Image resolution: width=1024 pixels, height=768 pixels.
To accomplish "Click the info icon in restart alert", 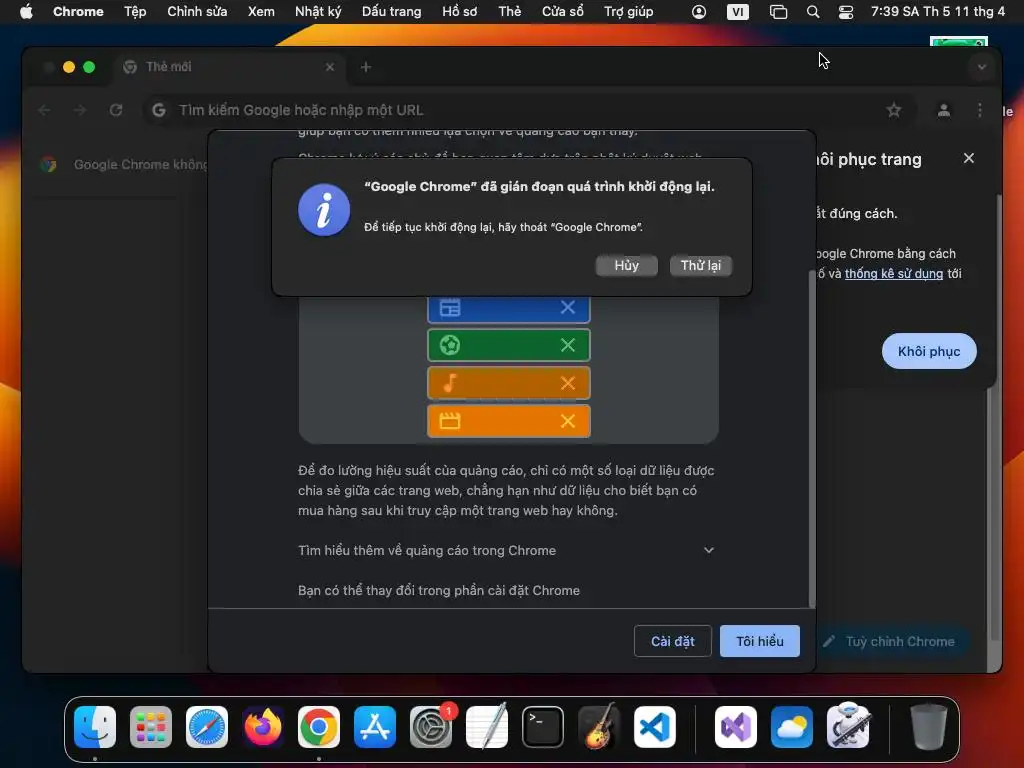I will pyautogui.click(x=324, y=210).
